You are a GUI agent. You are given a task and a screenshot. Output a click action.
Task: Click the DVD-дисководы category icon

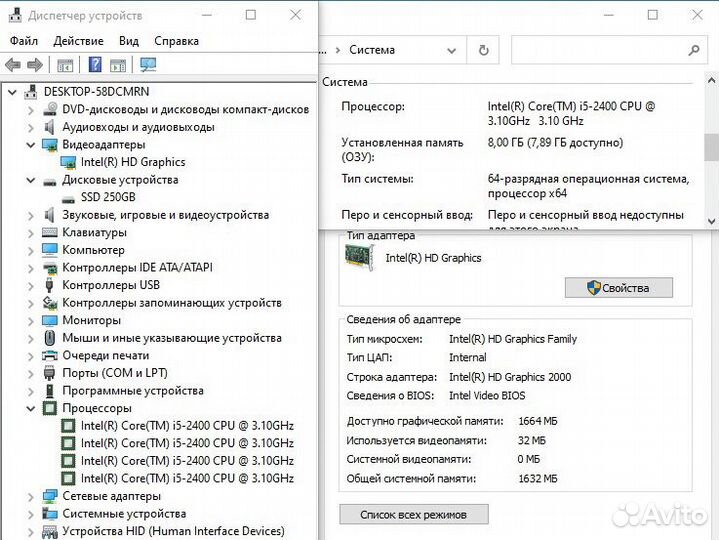click(50, 109)
